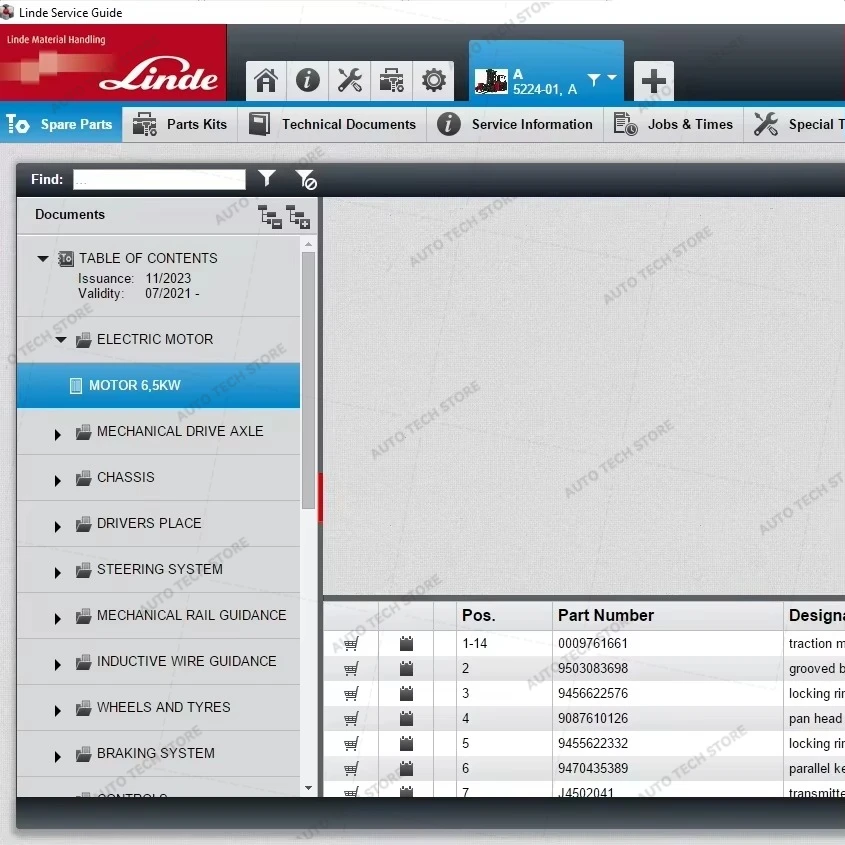Switch to the Special Tools tab
The height and width of the screenshot is (845, 845).
[x=794, y=124]
